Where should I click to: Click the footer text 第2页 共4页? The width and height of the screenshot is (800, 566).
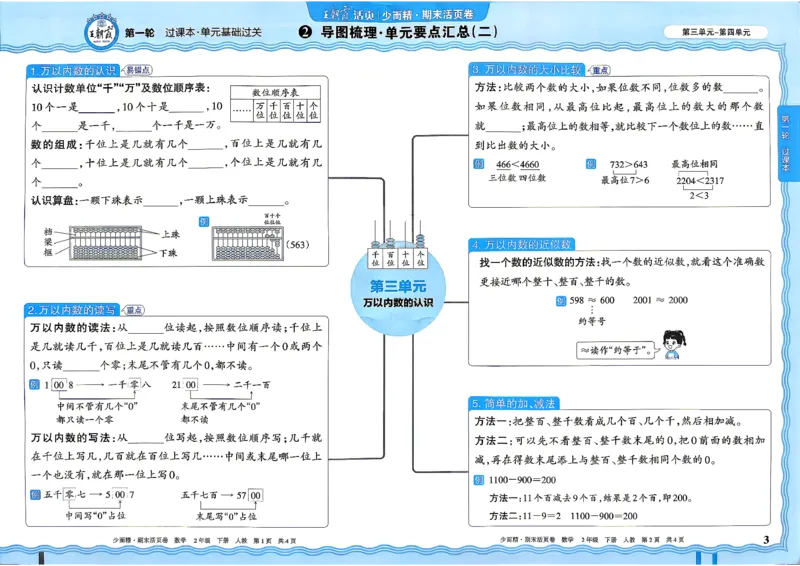click(x=662, y=539)
